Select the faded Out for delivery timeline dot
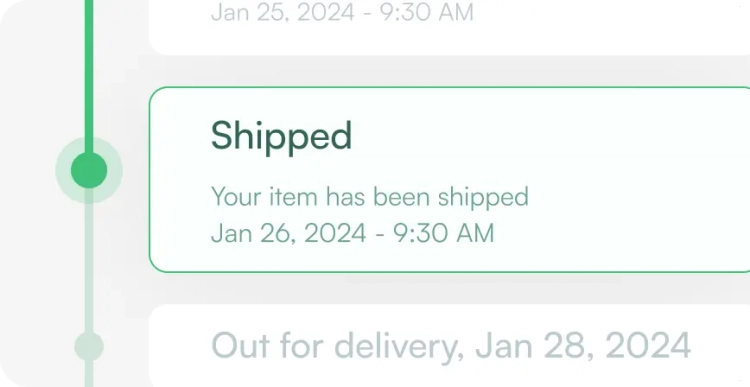The width and height of the screenshot is (750, 387). pos(89,346)
